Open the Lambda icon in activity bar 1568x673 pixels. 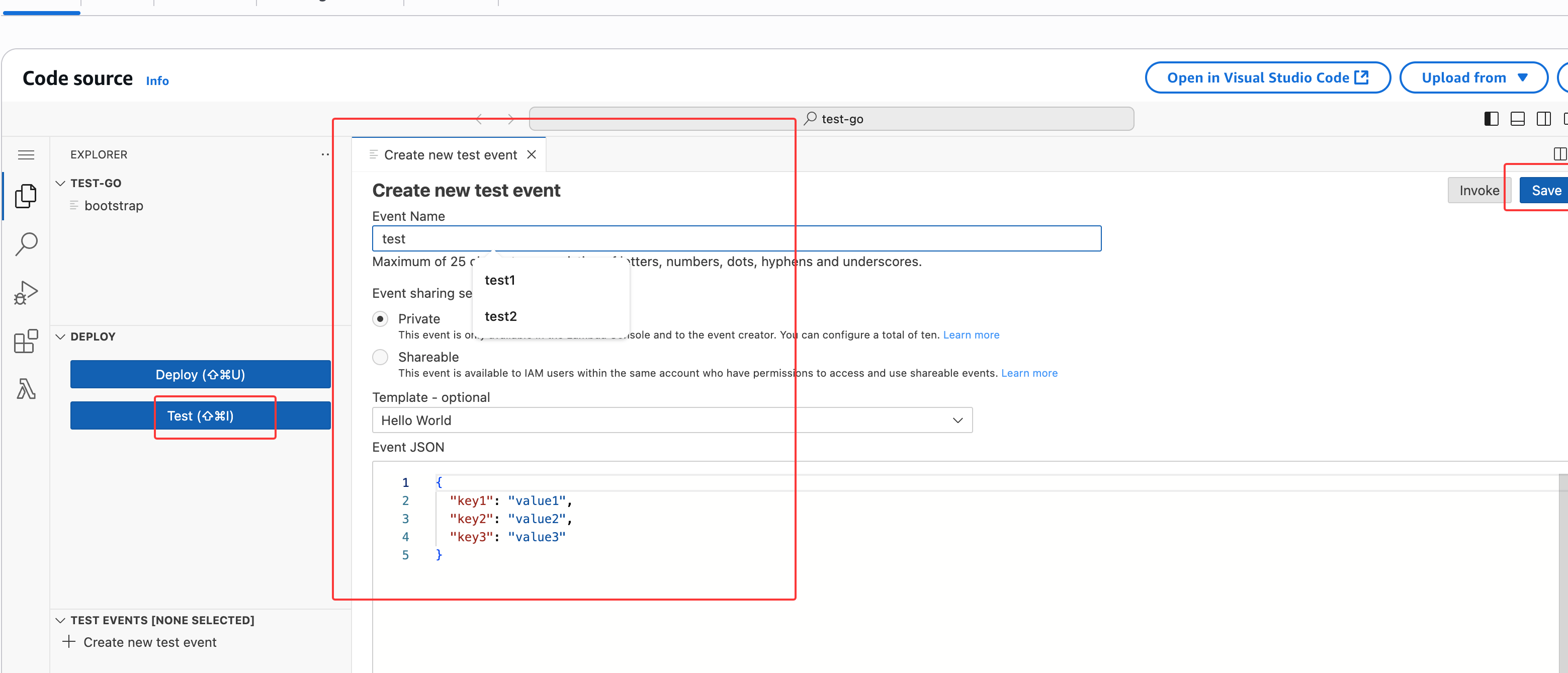coord(26,389)
